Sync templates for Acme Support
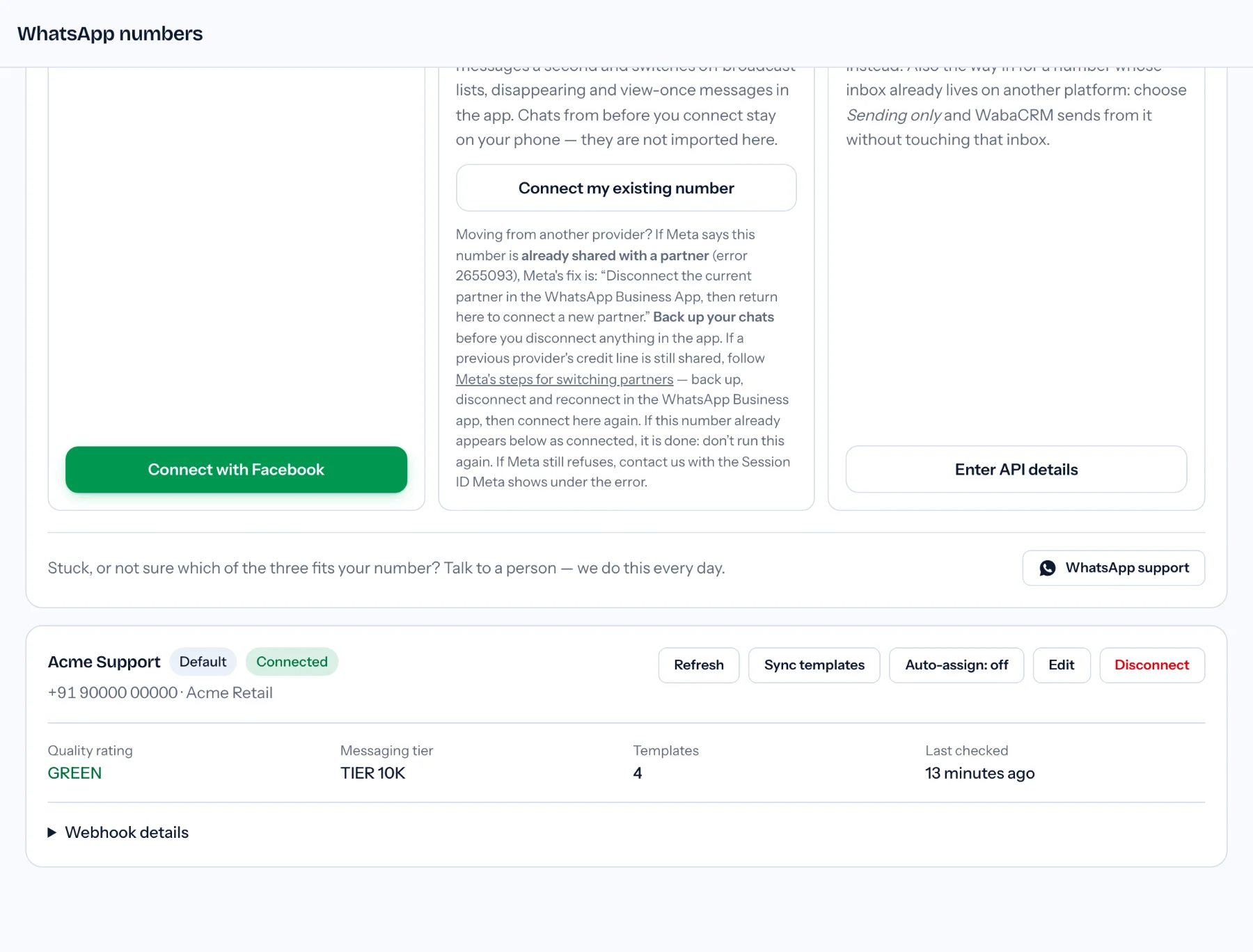This screenshot has width=1253, height=952. coord(814,665)
